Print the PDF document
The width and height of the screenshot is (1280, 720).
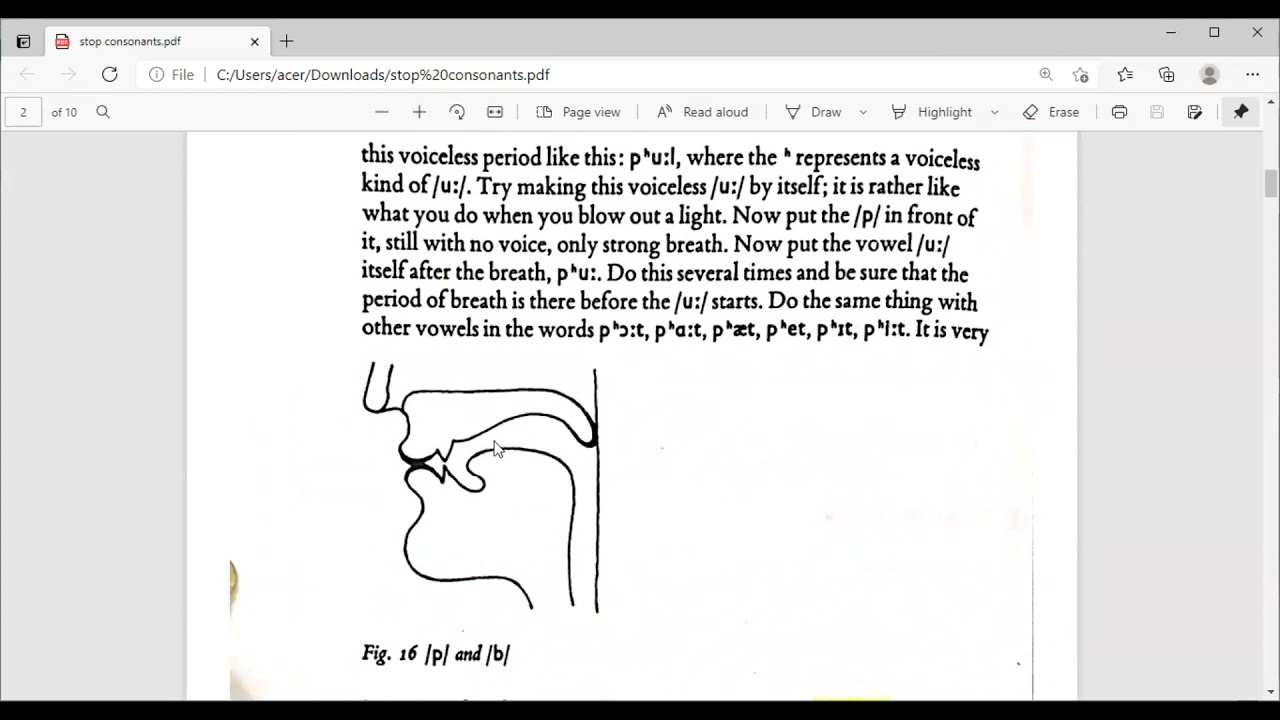(1119, 112)
